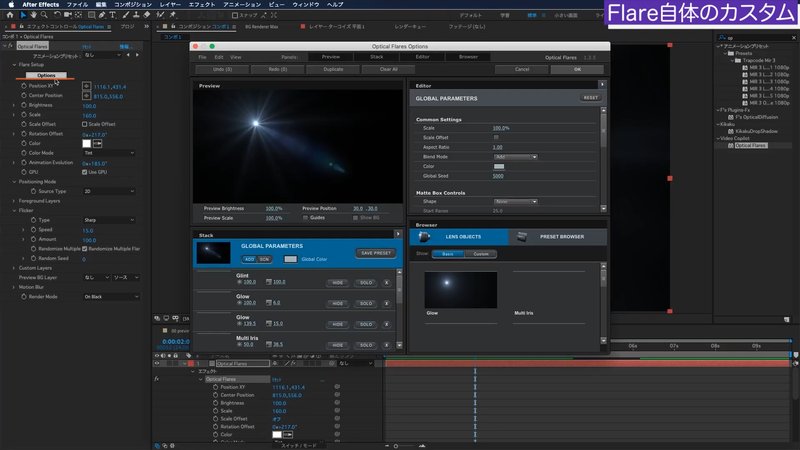Click the Duplicate button
The width and height of the screenshot is (800, 450).
[x=333, y=69]
